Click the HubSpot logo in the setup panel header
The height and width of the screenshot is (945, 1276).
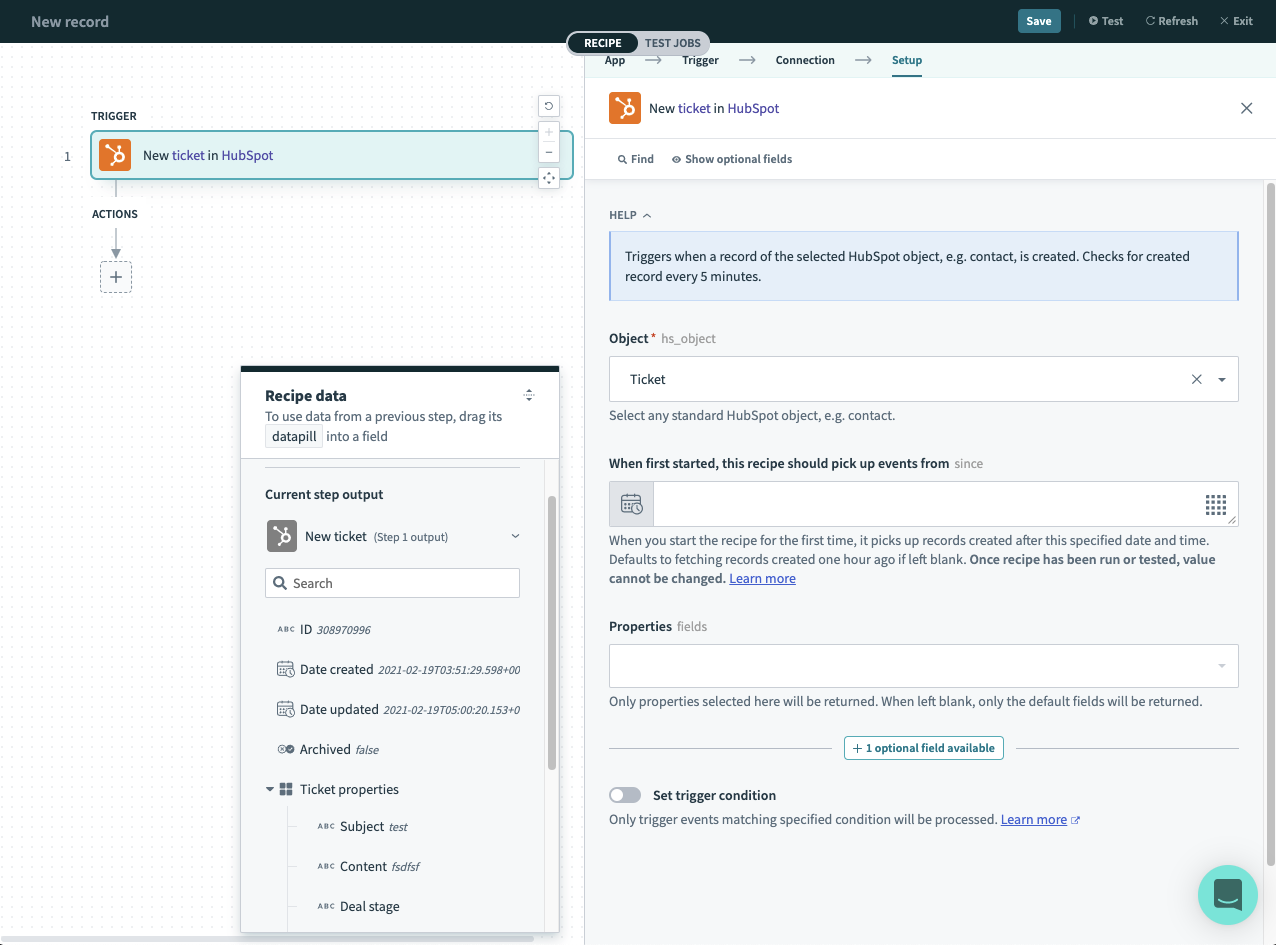[x=625, y=108]
